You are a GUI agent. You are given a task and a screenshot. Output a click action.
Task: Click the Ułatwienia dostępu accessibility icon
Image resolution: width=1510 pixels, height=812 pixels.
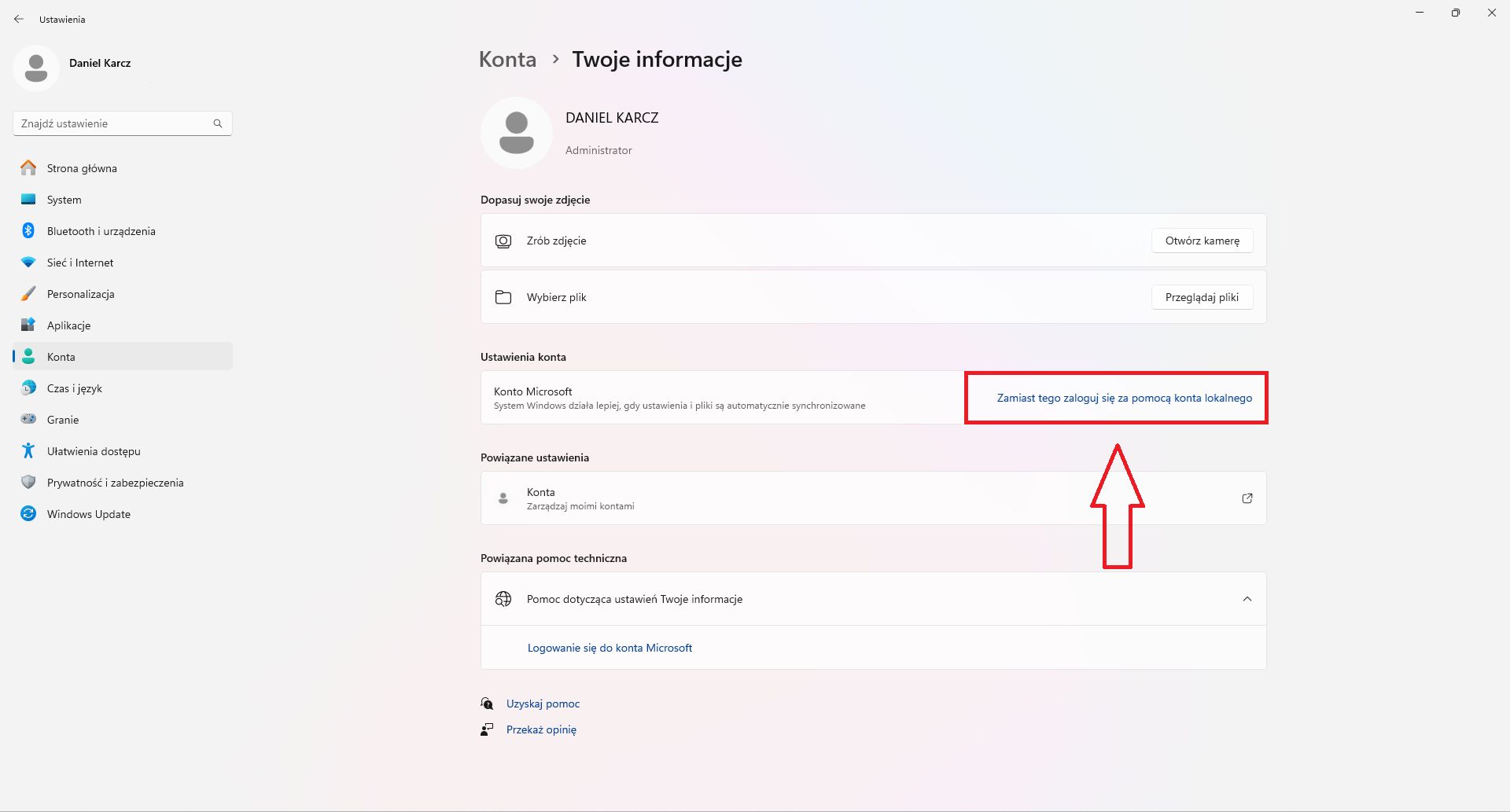28,450
